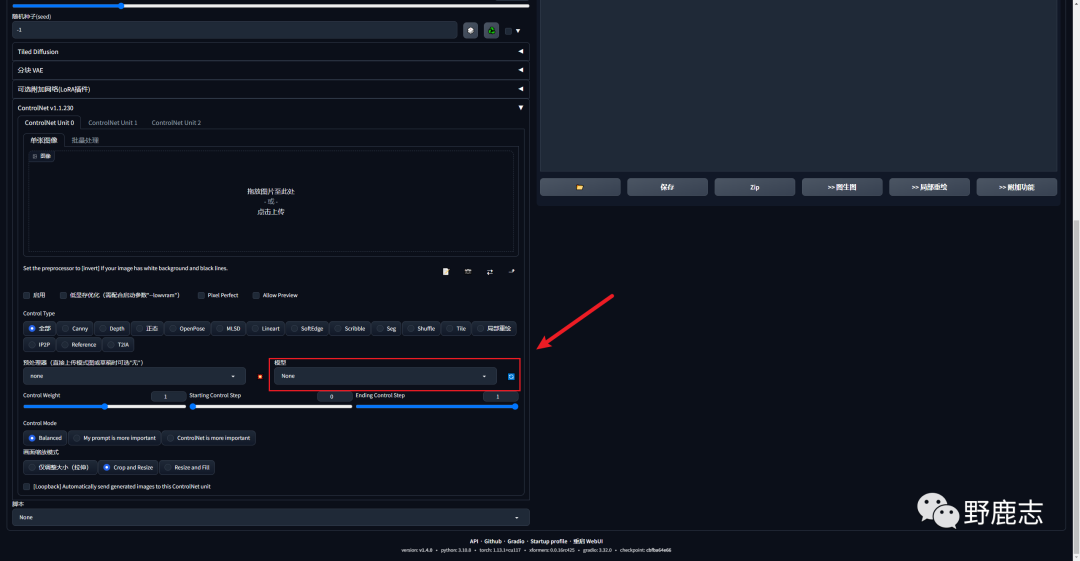Click the >> 附加功能 send button
The width and height of the screenshot is (1080, 561).
1017,187
